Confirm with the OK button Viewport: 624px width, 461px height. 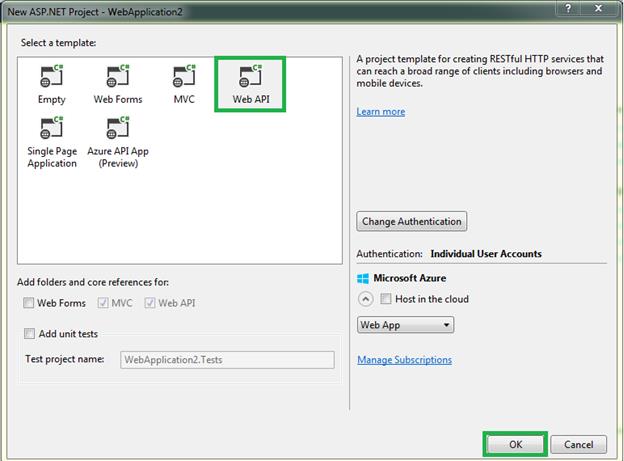coord(515,444)
